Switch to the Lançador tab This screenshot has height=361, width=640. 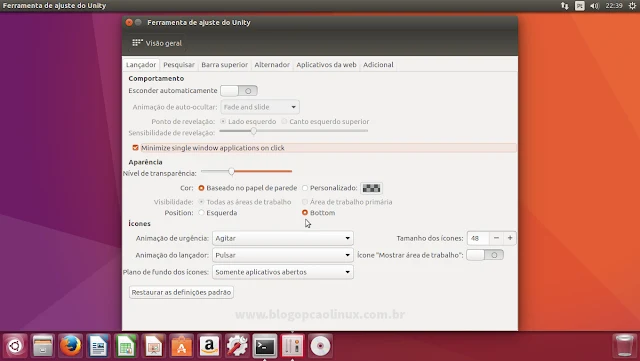tap(141, 65)
